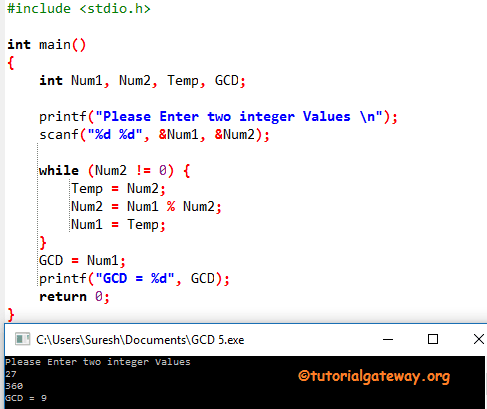Click the Num2 = Num1 % Num2; statement
This screenshot has height=409, width=487.
(146, 207)
